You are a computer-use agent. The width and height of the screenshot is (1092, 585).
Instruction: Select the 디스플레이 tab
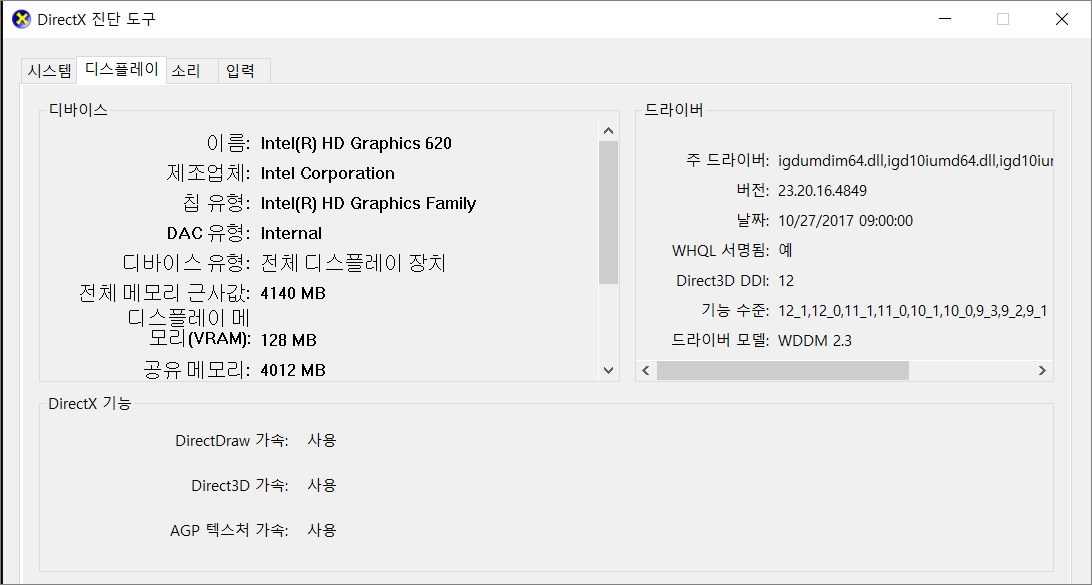click(x=122, y=70)
